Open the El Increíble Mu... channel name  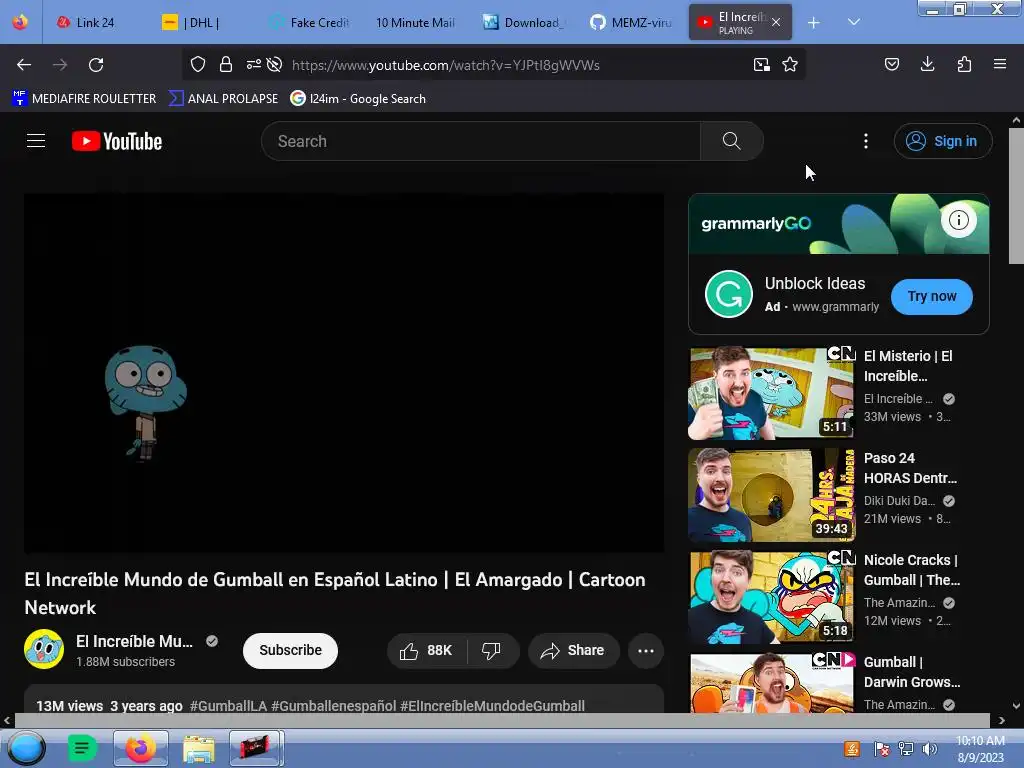(135, 641)
